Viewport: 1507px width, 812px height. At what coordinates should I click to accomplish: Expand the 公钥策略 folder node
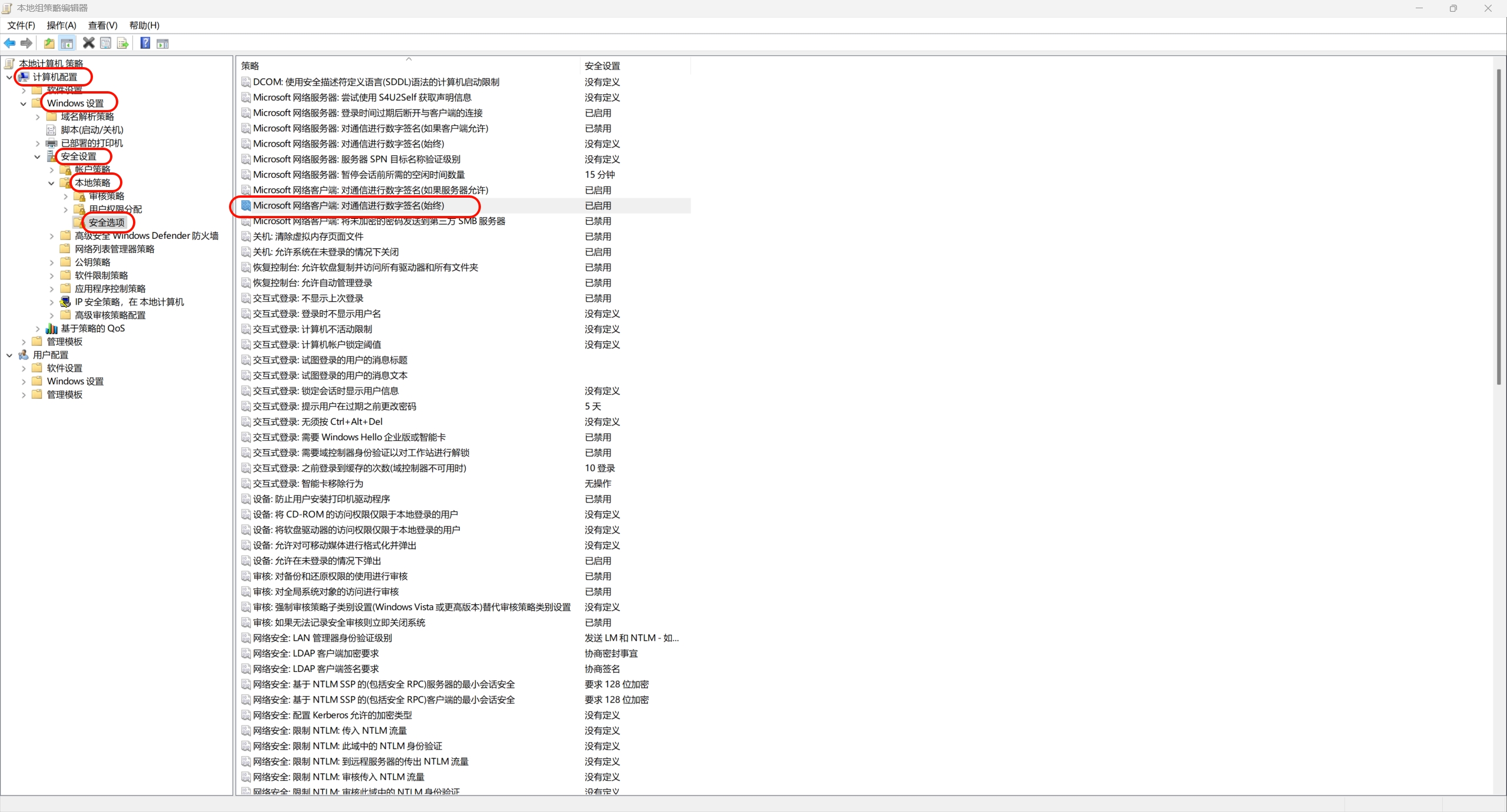click(x=51, y=262)
